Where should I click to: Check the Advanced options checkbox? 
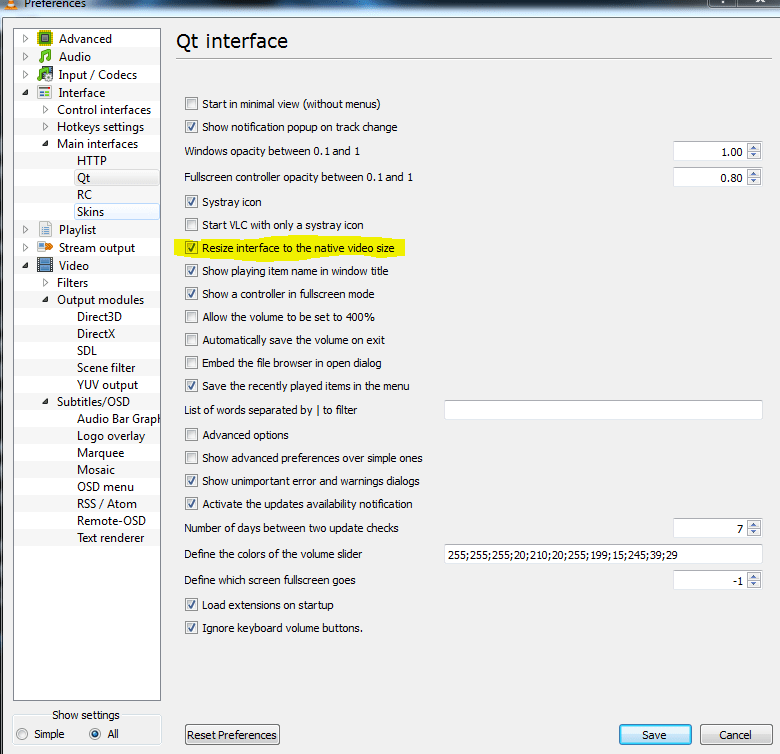[x=191, y=435]
